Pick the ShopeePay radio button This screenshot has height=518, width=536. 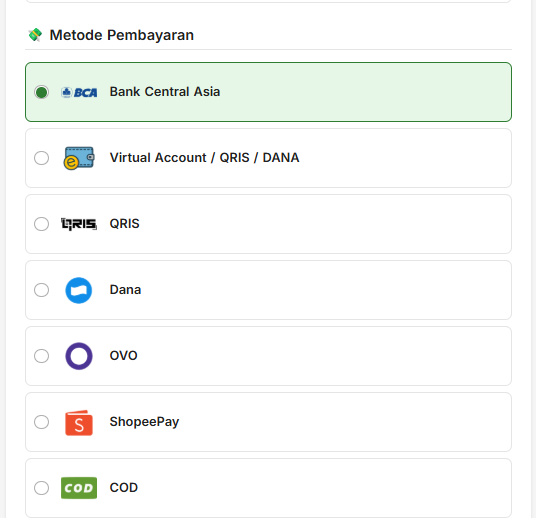[x=41, y=422]
